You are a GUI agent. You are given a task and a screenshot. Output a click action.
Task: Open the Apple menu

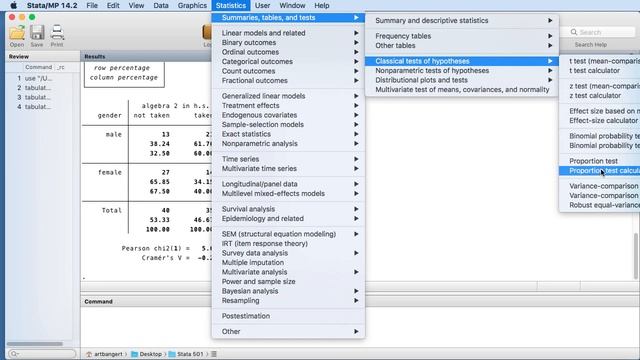(x=13, y=5)
